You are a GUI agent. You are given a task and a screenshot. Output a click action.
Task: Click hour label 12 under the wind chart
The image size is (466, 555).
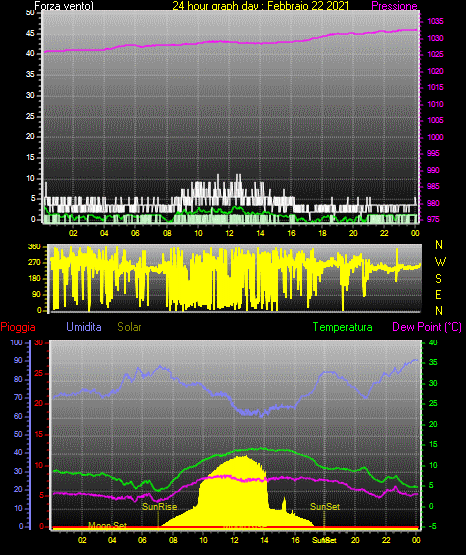click(229, 233)
